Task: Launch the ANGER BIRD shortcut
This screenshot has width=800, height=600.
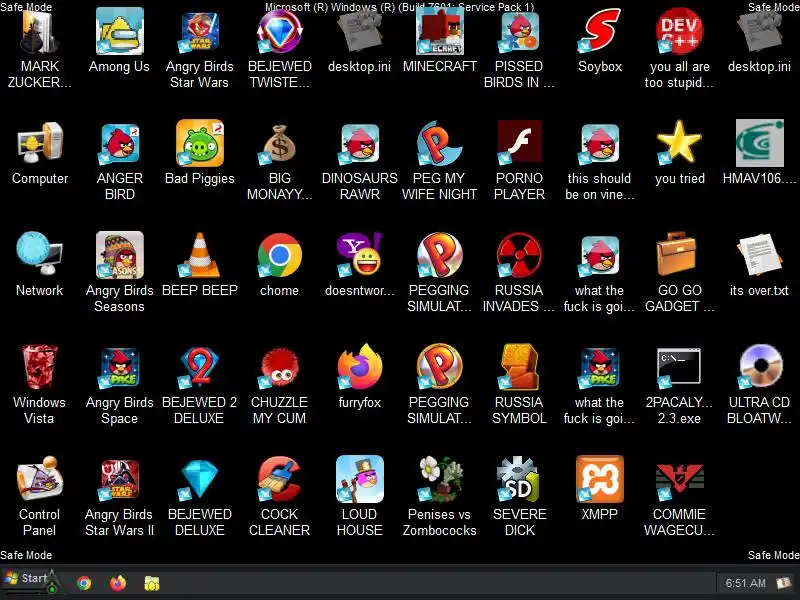Action: pos(119,144)
